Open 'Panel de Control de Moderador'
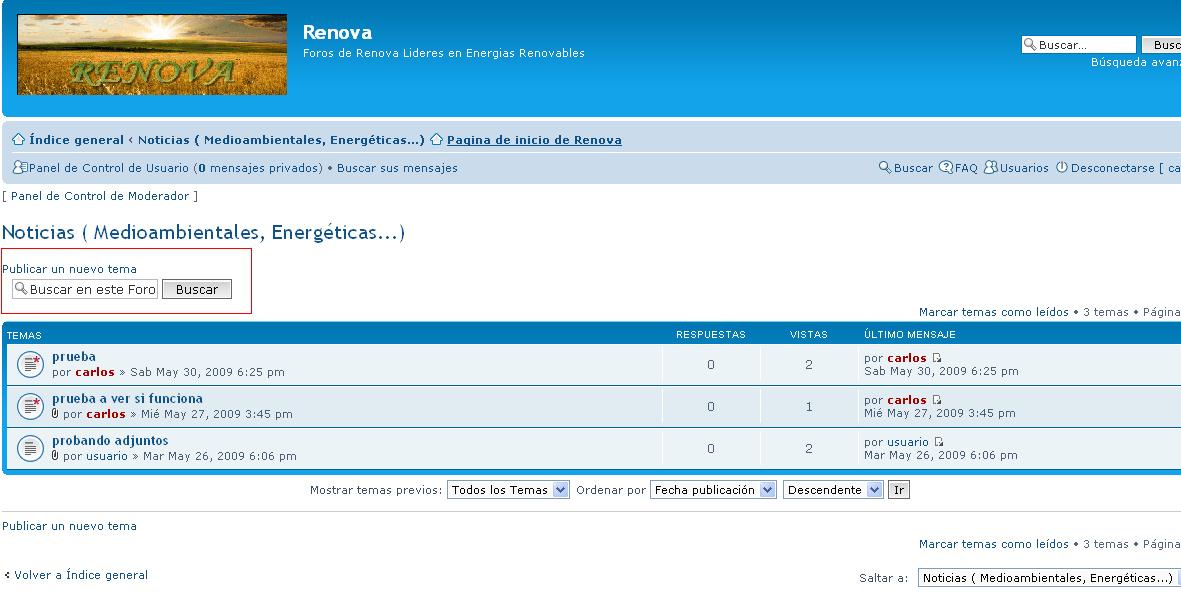This screenshot has width=1181, height=593. [x=100, y=196]
